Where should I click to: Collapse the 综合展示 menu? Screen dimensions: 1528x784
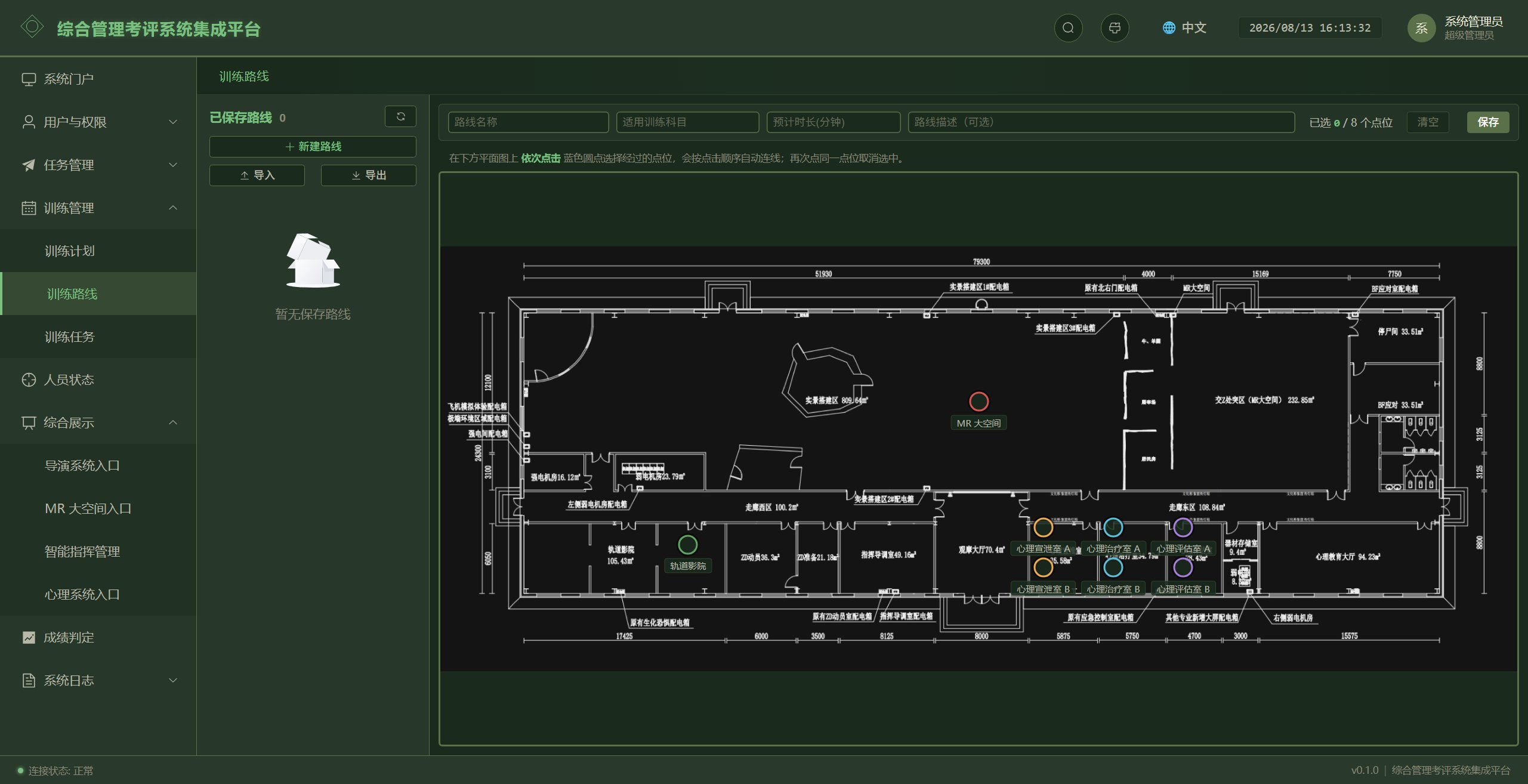point(98,422)
